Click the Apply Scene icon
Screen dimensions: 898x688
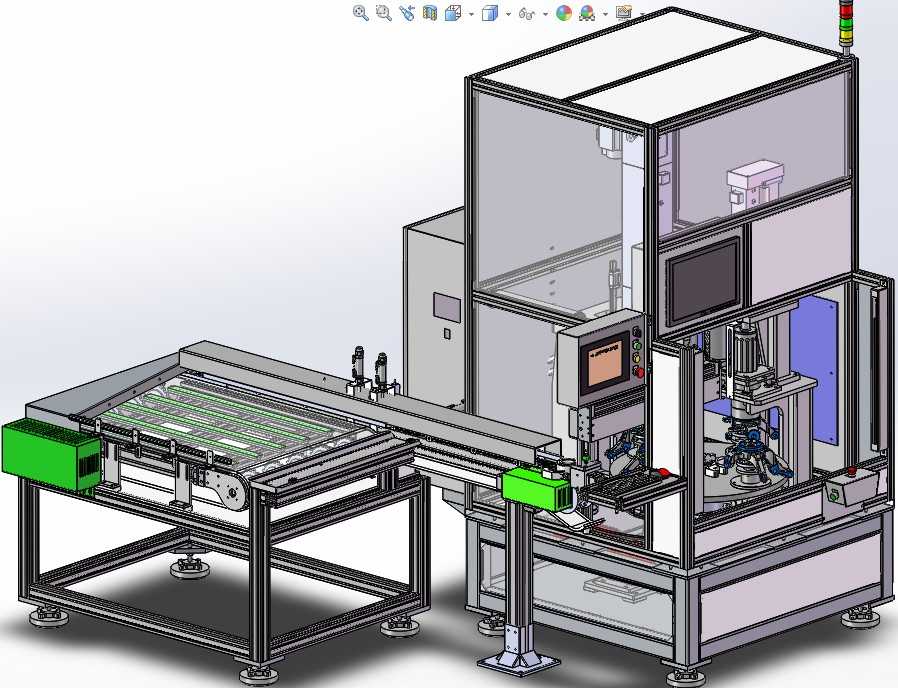[x=587, y=13]
